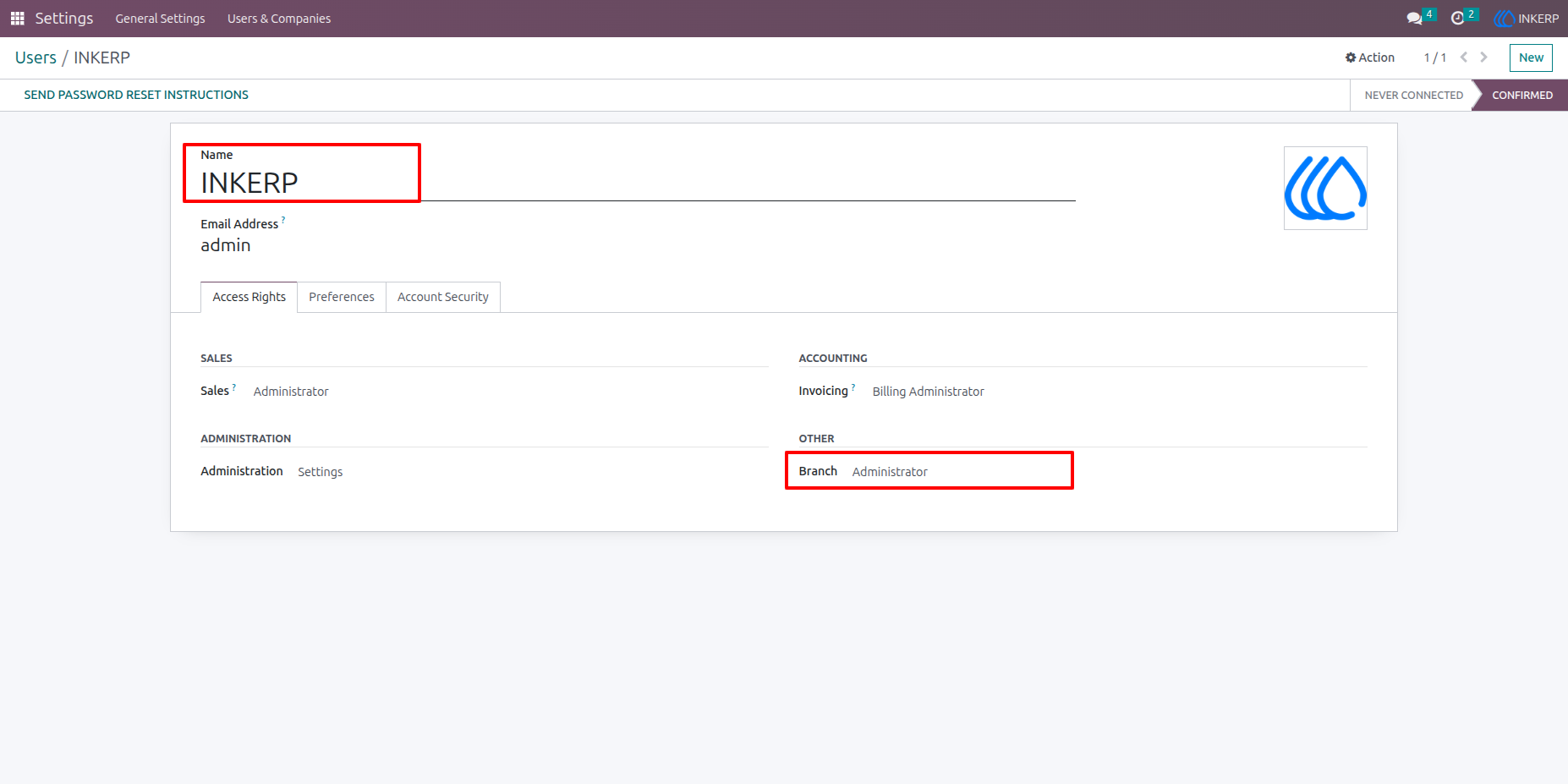Change Administration role Settings
Viewport: 1568px width, 784px height.
point(320,472)
